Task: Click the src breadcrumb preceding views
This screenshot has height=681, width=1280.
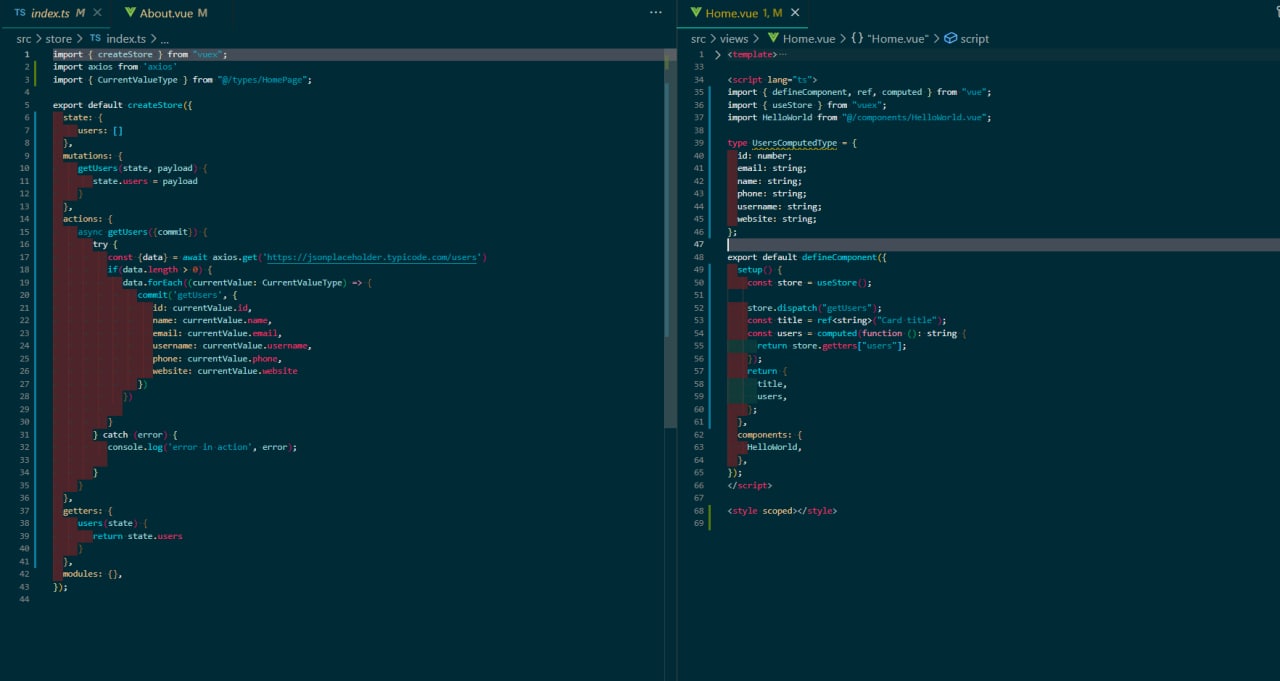Action: coord(698,39)
